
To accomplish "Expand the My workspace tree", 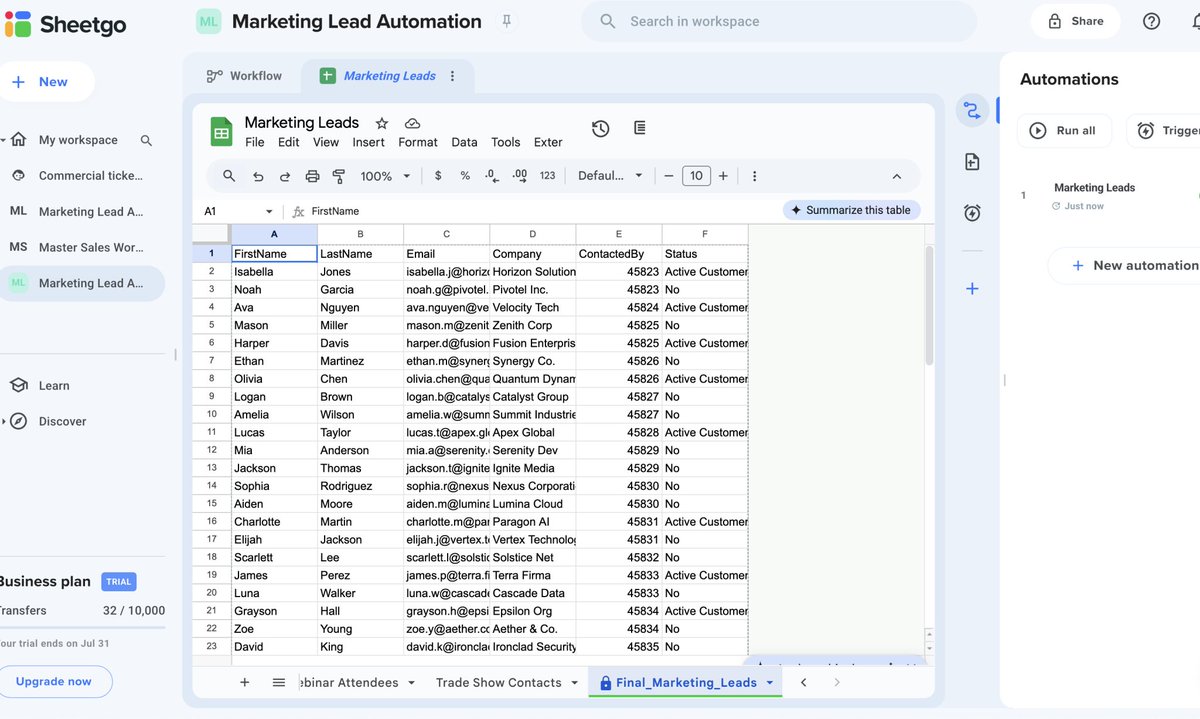I will click(x=4, y=140).
